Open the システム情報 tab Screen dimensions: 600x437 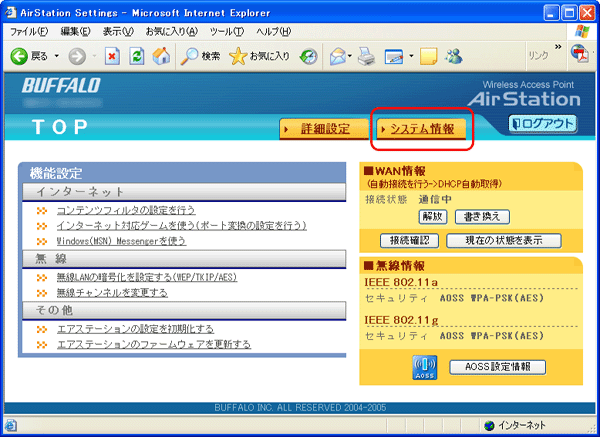tap(421, 129)
